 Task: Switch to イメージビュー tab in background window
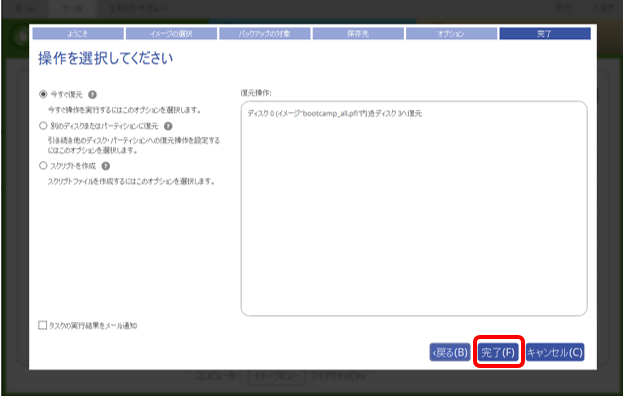click(x=277, y=376)
